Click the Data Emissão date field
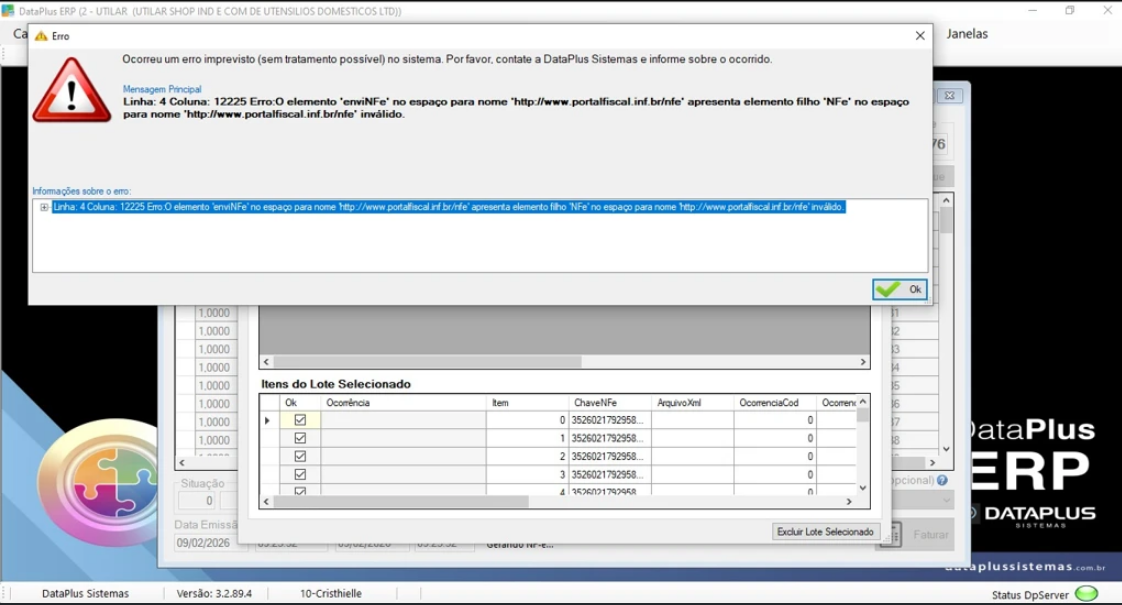The image size is (1122, 605). [x=210, y=543]
